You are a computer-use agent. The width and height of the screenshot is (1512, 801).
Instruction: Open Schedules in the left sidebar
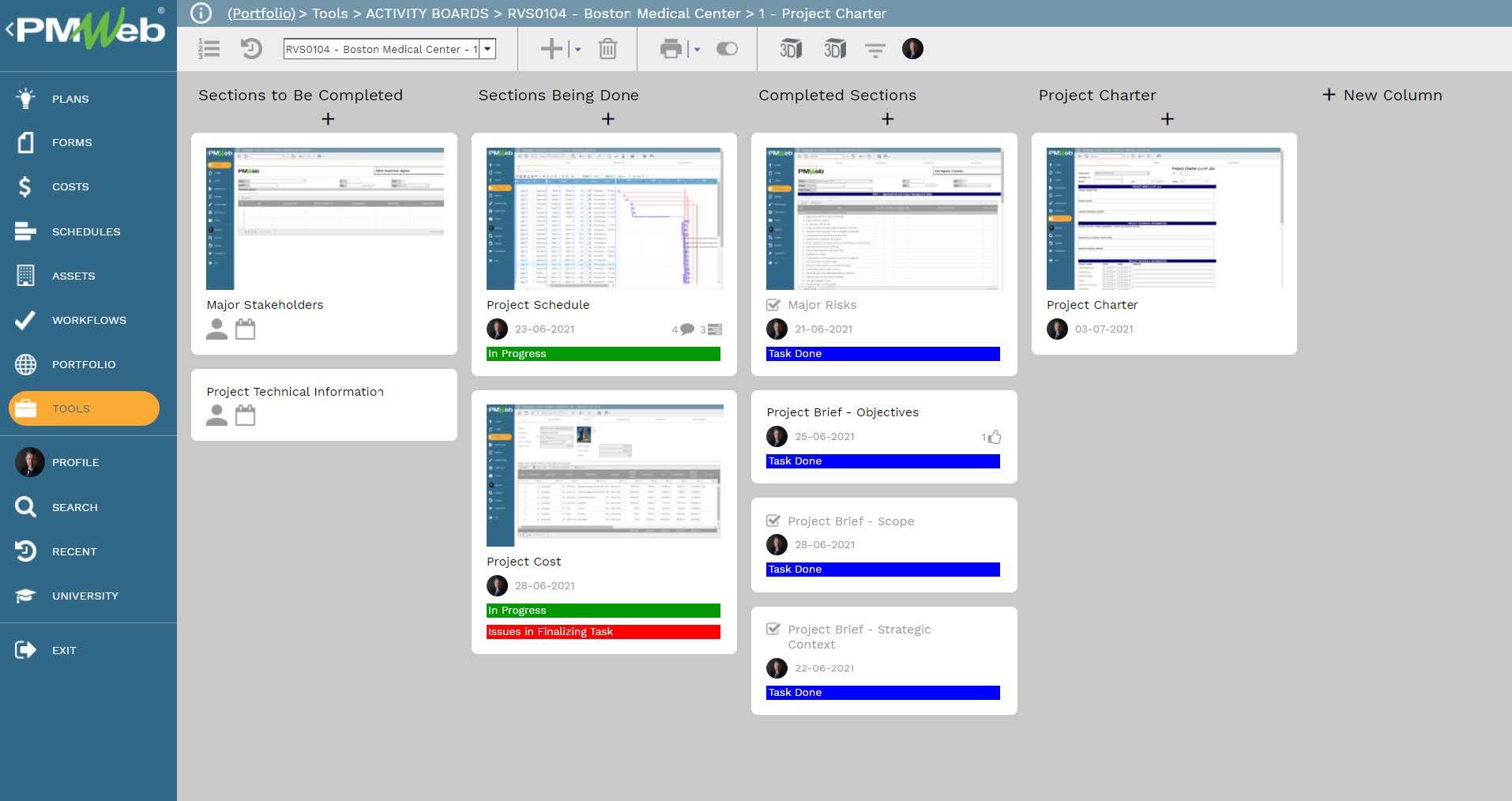86,231
